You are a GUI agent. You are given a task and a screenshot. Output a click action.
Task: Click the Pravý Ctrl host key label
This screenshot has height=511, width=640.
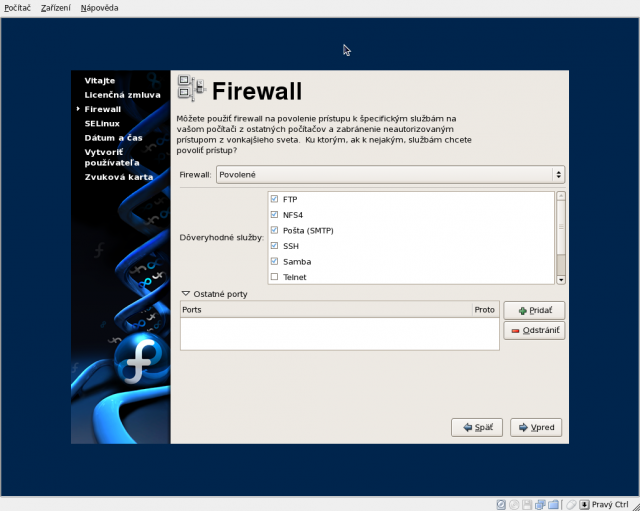tap(610, 504)
